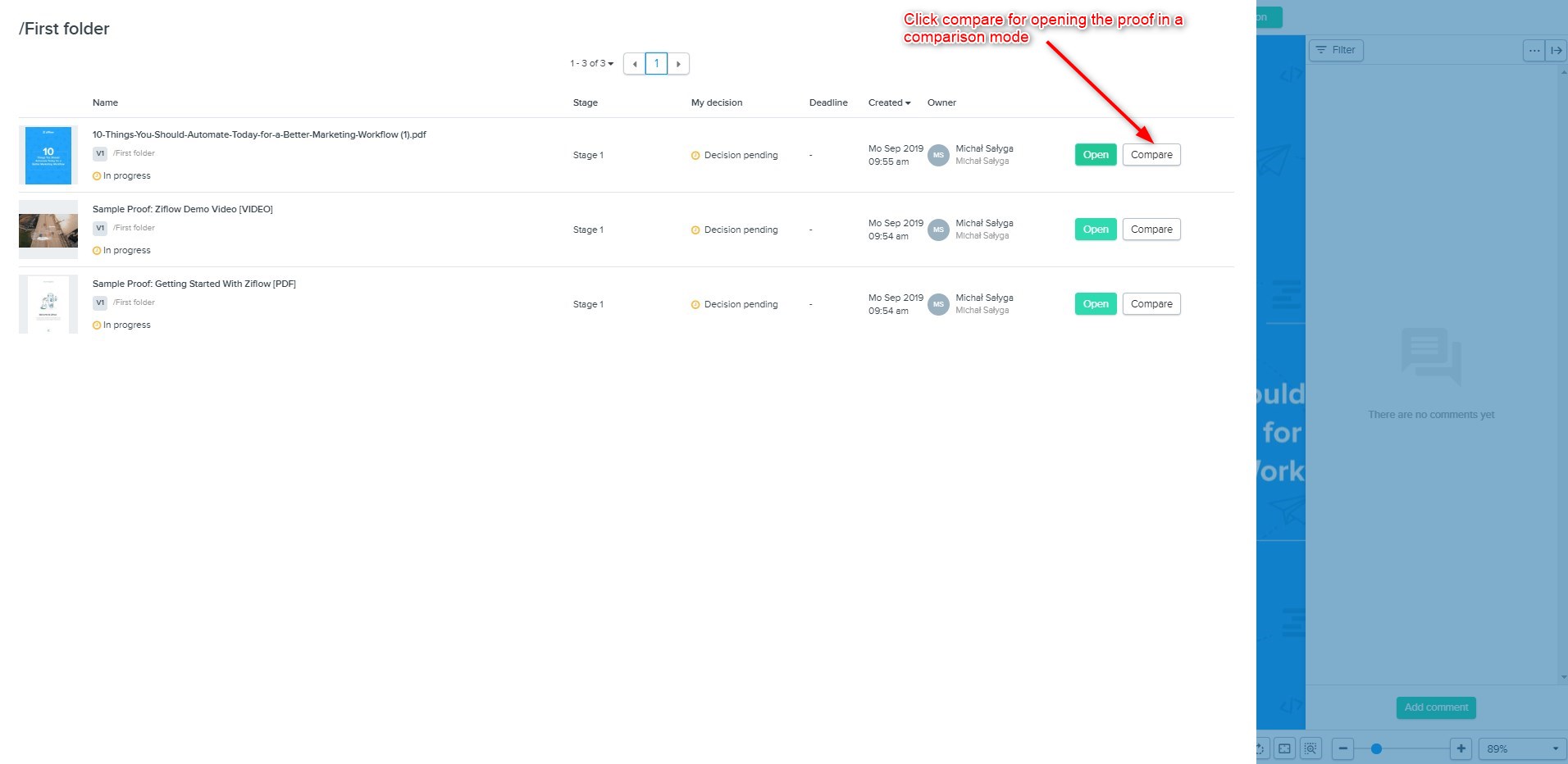Image resolution: width=1568 pixels, height=764 pixels.
Task: Click the zoom in plus button
Action: 1461,748
